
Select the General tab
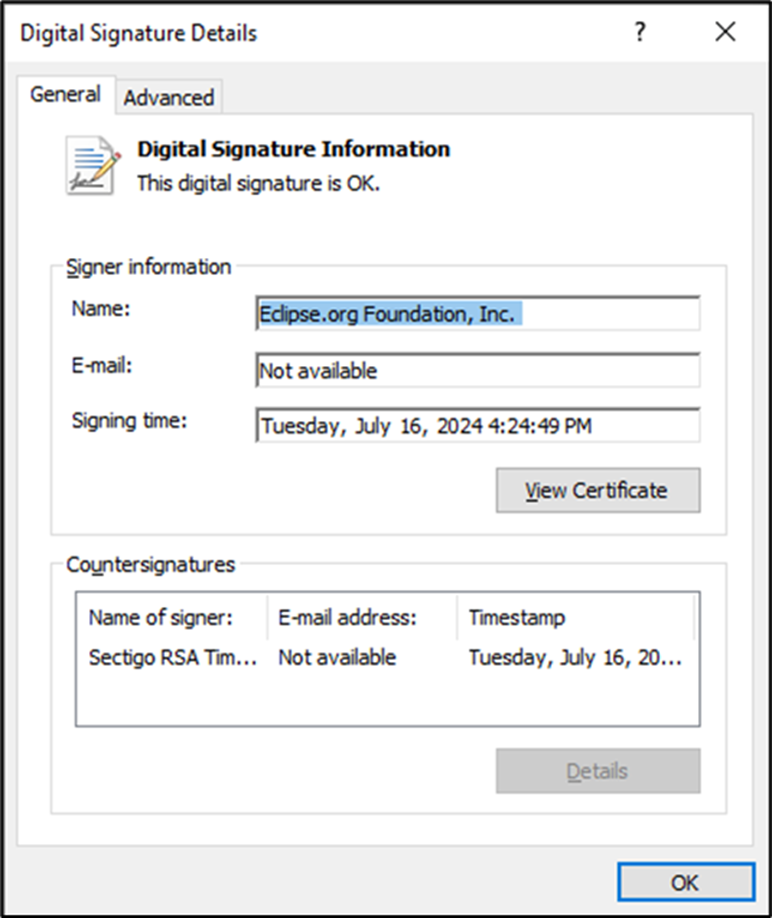(66, 94)
